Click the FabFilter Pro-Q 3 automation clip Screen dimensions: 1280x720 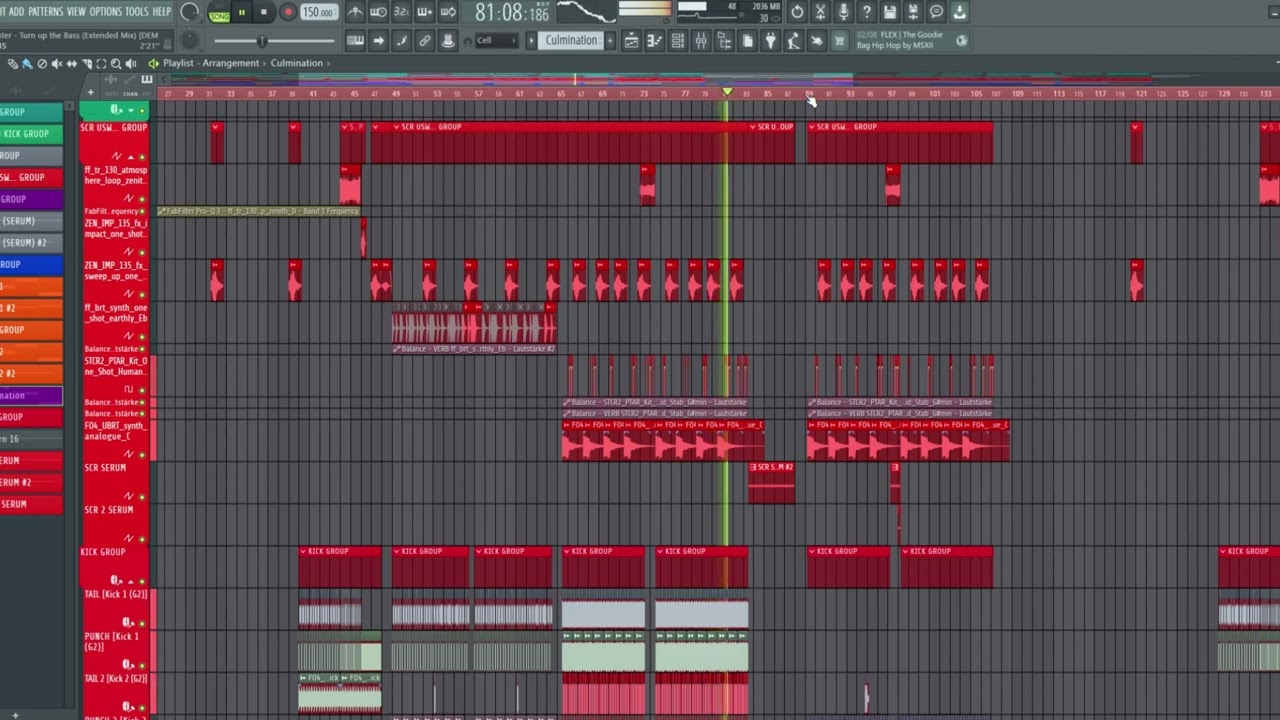point(258,211)
